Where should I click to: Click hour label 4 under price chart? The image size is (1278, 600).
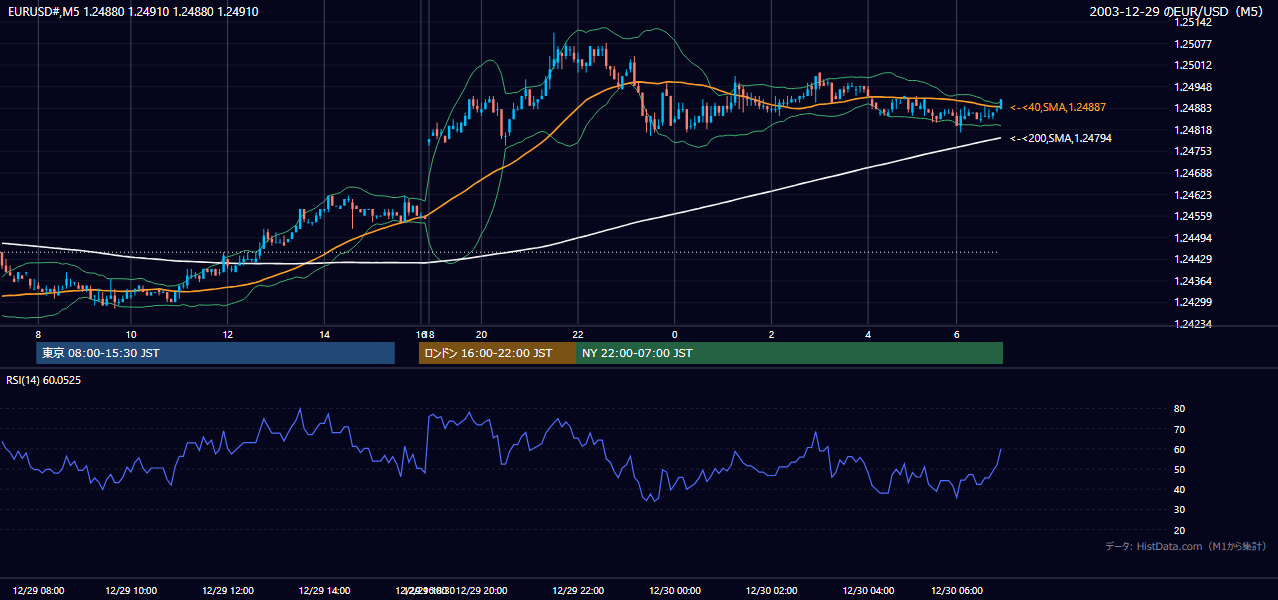(x=868, y=334)
